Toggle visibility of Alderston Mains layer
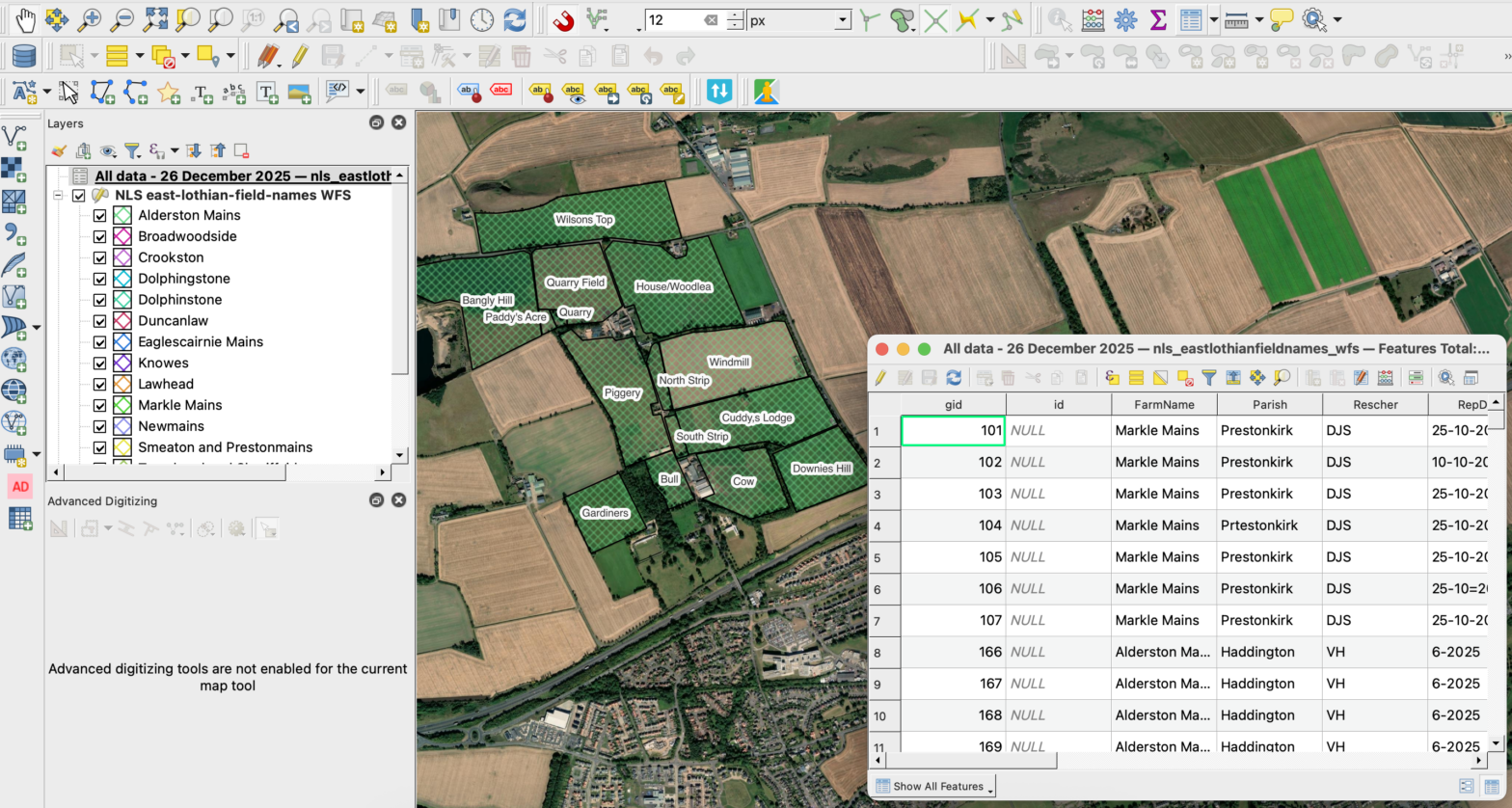1512x808 pixels. [99, 215]
